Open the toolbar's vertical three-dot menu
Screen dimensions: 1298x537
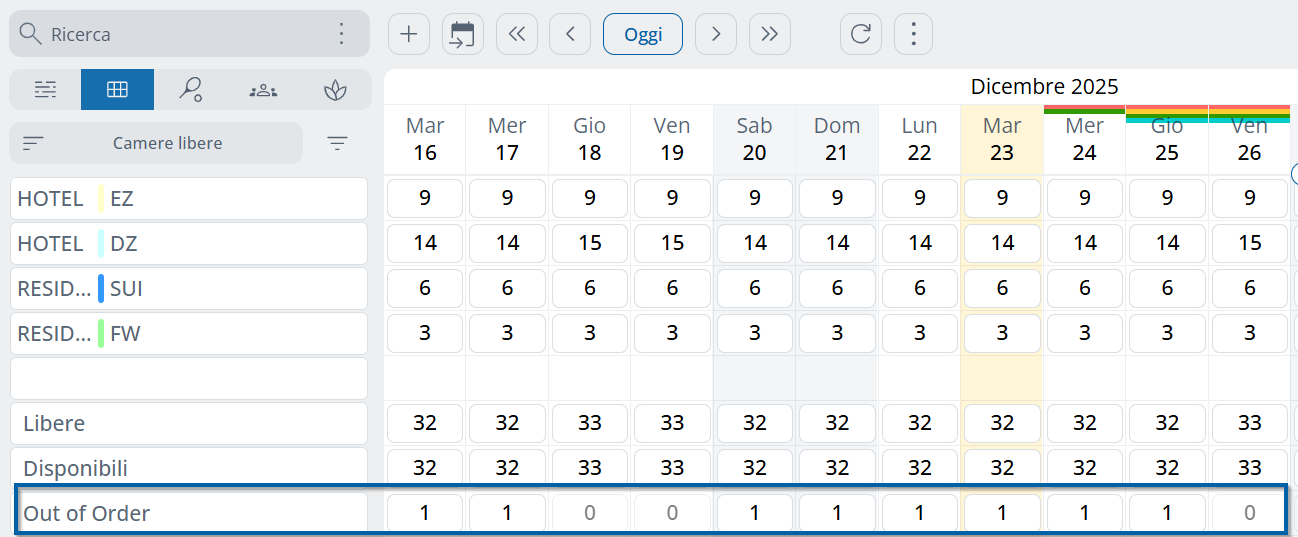click(912, 34)
